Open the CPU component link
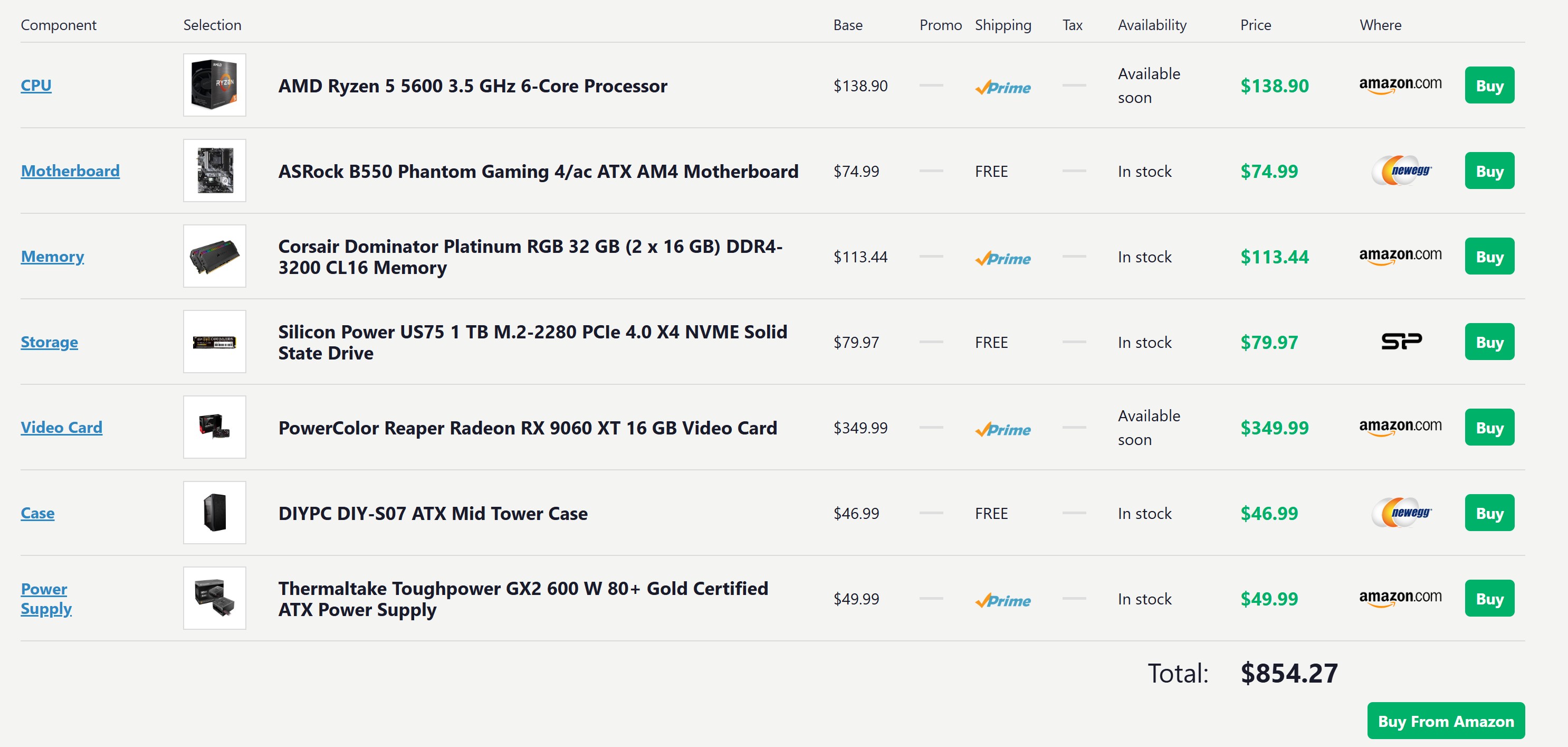 [36, 86]
